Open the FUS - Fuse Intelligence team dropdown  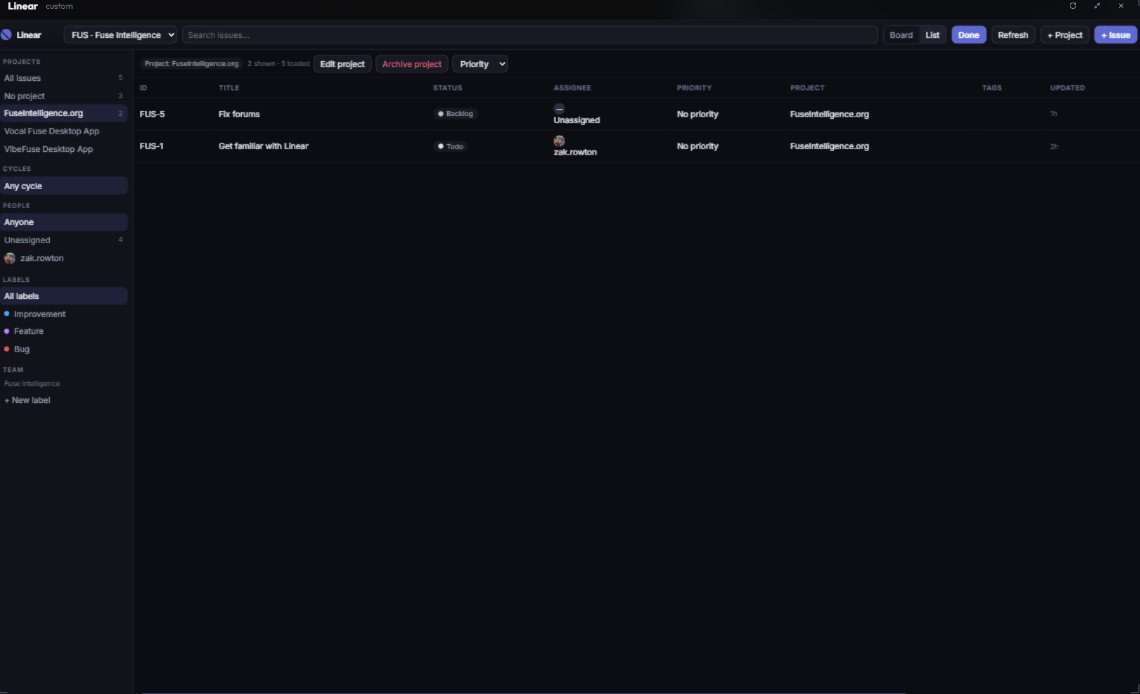120,35
